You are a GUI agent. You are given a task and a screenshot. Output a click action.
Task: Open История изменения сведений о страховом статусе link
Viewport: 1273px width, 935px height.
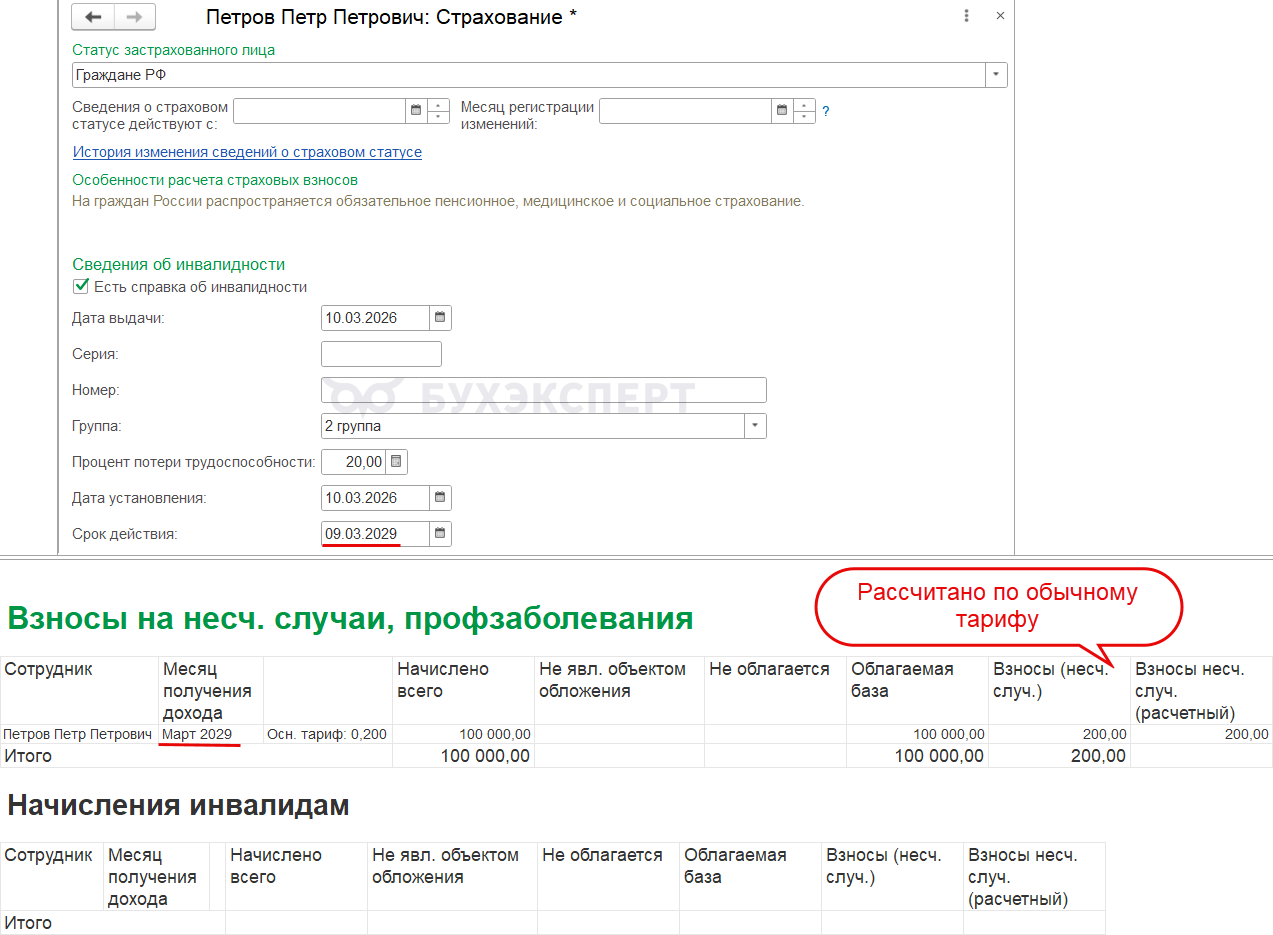click(247, 152)
